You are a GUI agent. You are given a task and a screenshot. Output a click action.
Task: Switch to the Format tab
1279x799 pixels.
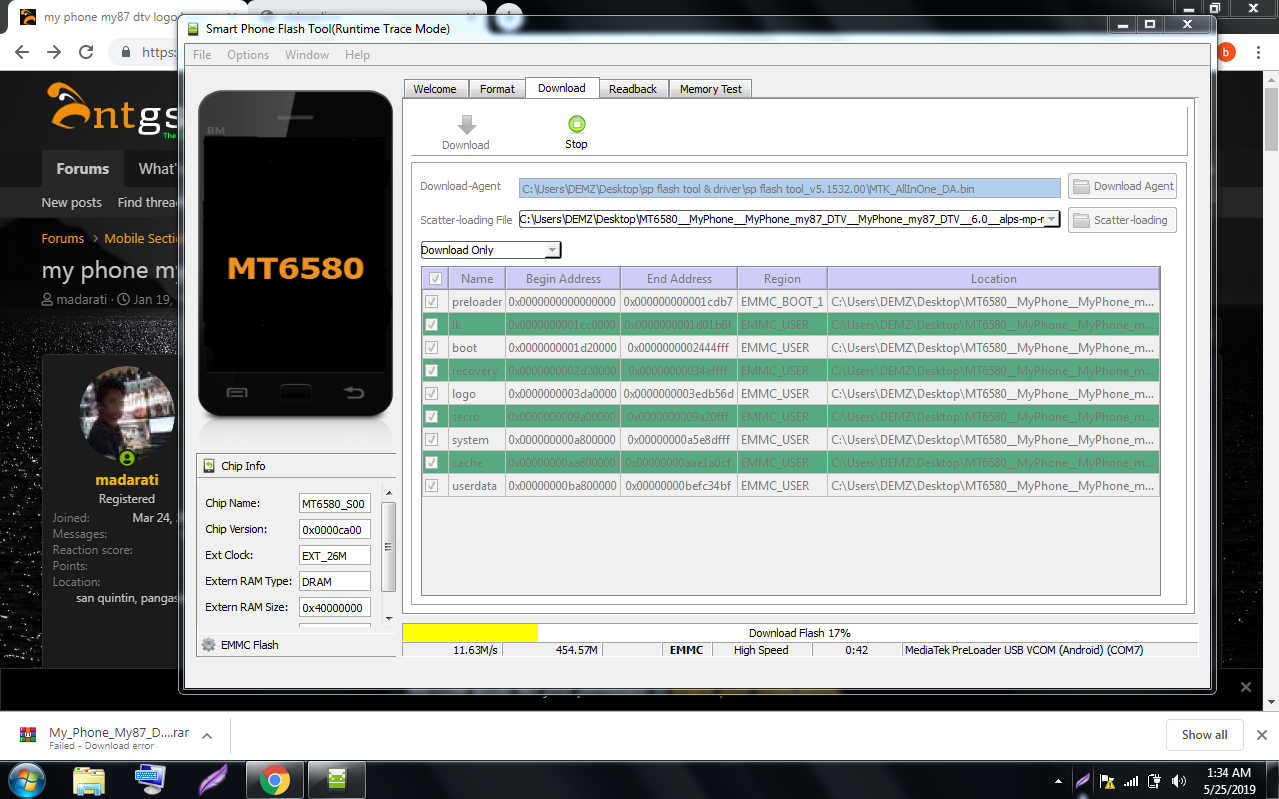coord(497,89)
